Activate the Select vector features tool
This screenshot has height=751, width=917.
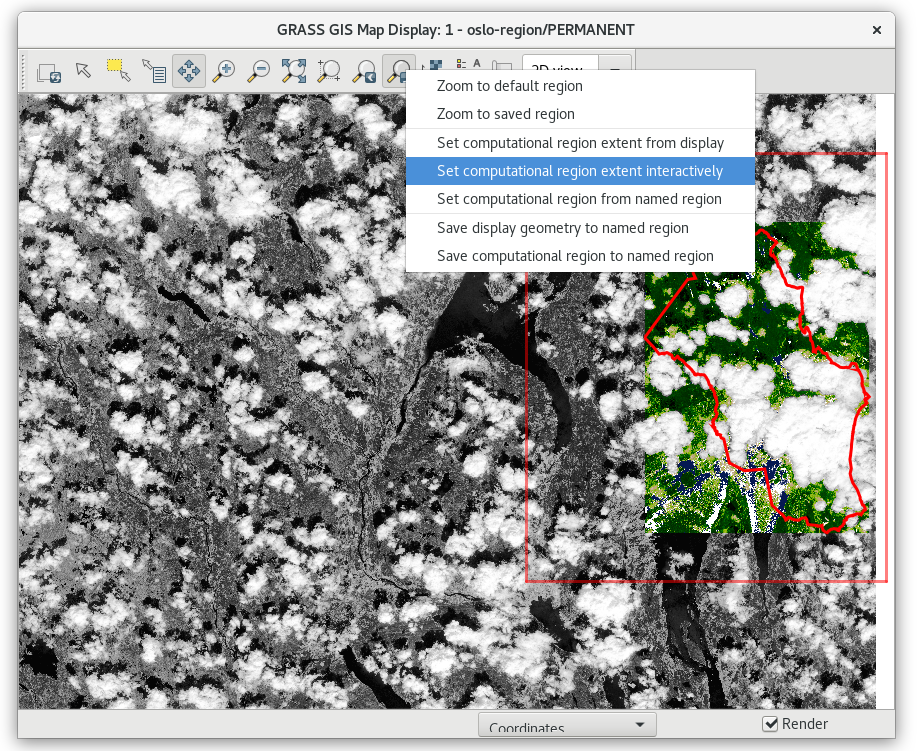point(119,71)
